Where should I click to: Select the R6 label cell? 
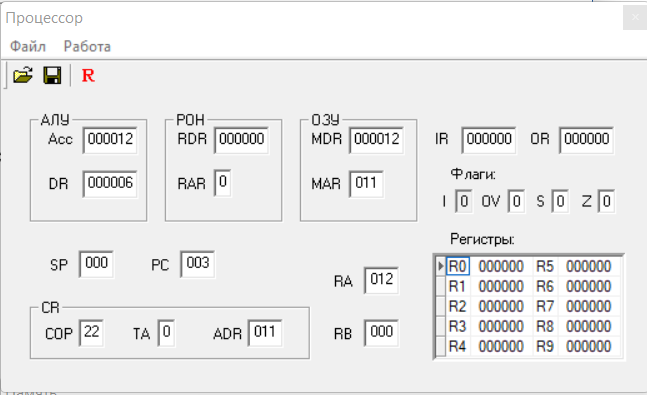545,286
